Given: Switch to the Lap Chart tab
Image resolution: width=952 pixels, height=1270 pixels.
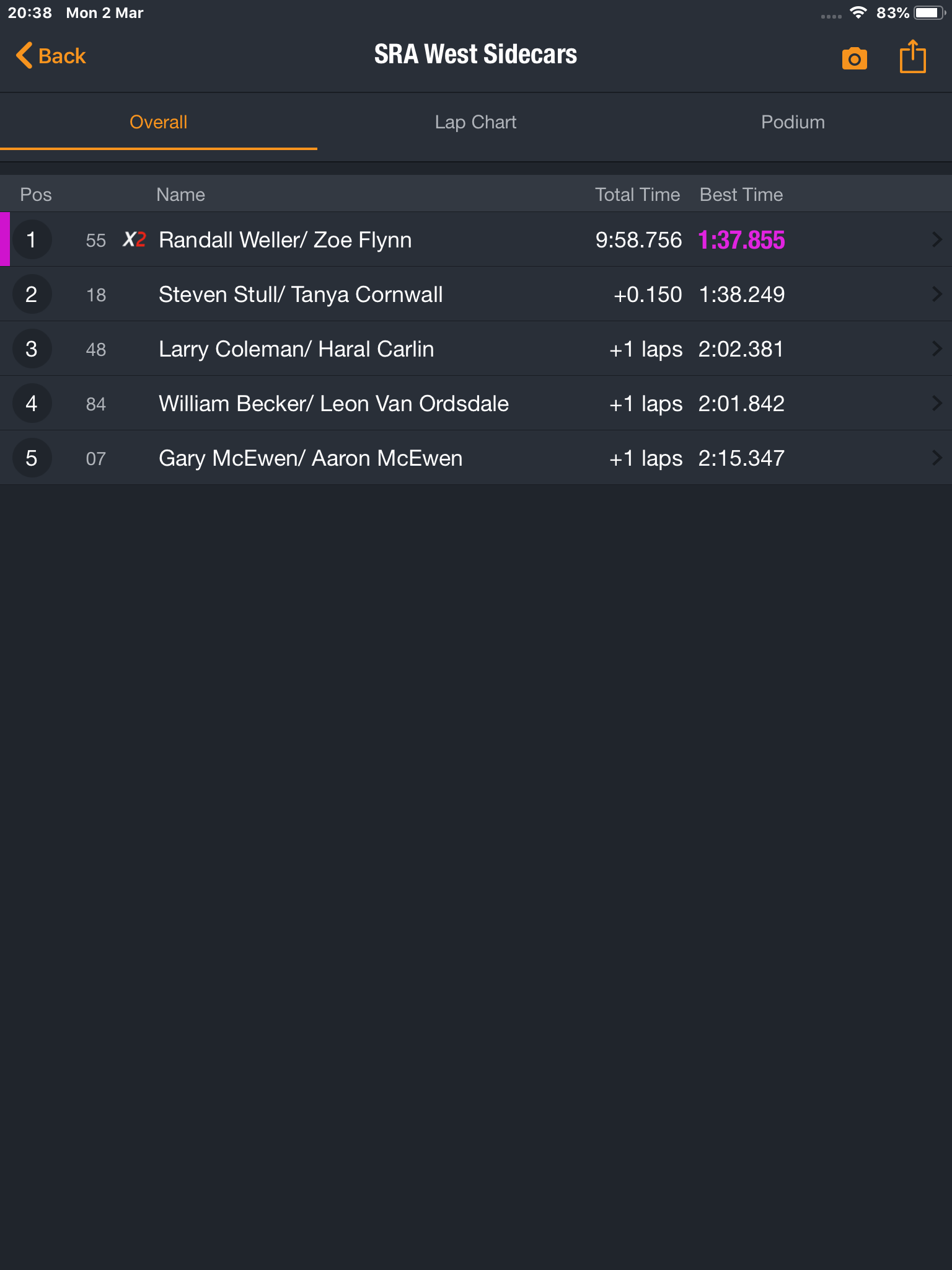Looking at the screenshot, I should pos(476,122).
